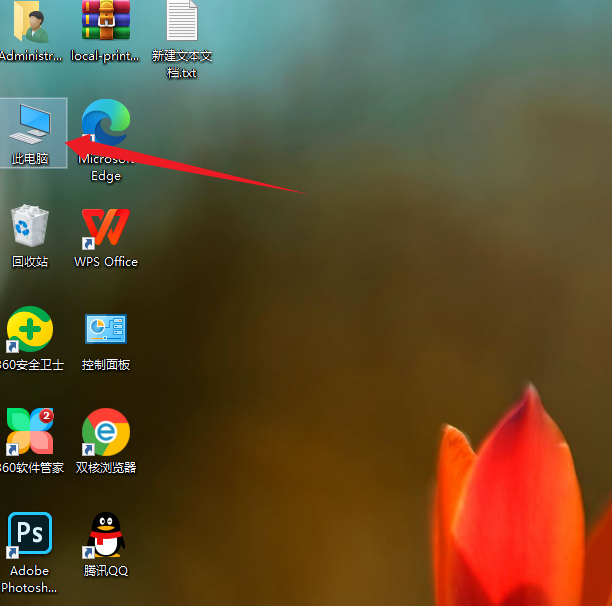
Task: Open the Administrator user folder icon
Action: tap(31, 21)
